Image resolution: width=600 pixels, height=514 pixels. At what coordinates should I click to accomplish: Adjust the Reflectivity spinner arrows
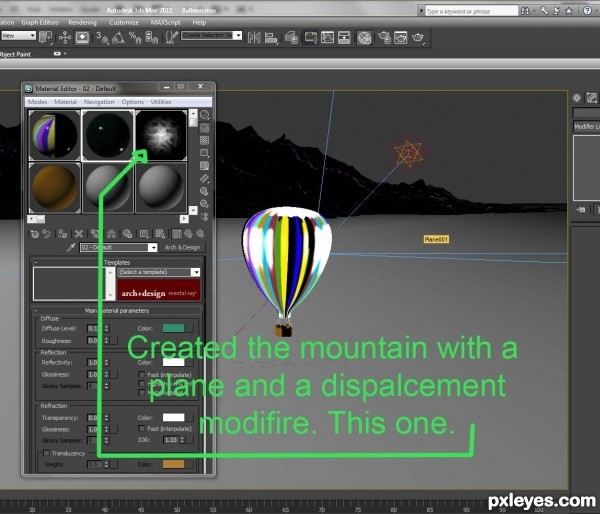click(x=107, y=362)
